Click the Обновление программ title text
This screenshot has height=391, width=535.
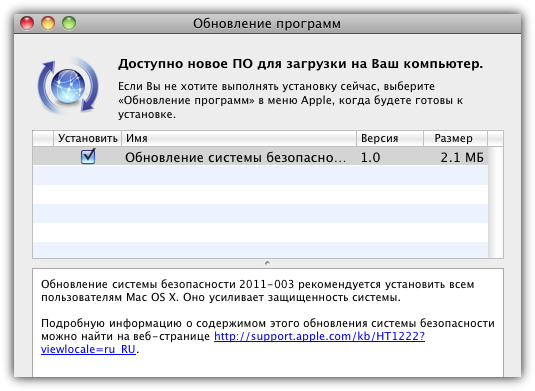pyautogui.click(x=267, y=24)
